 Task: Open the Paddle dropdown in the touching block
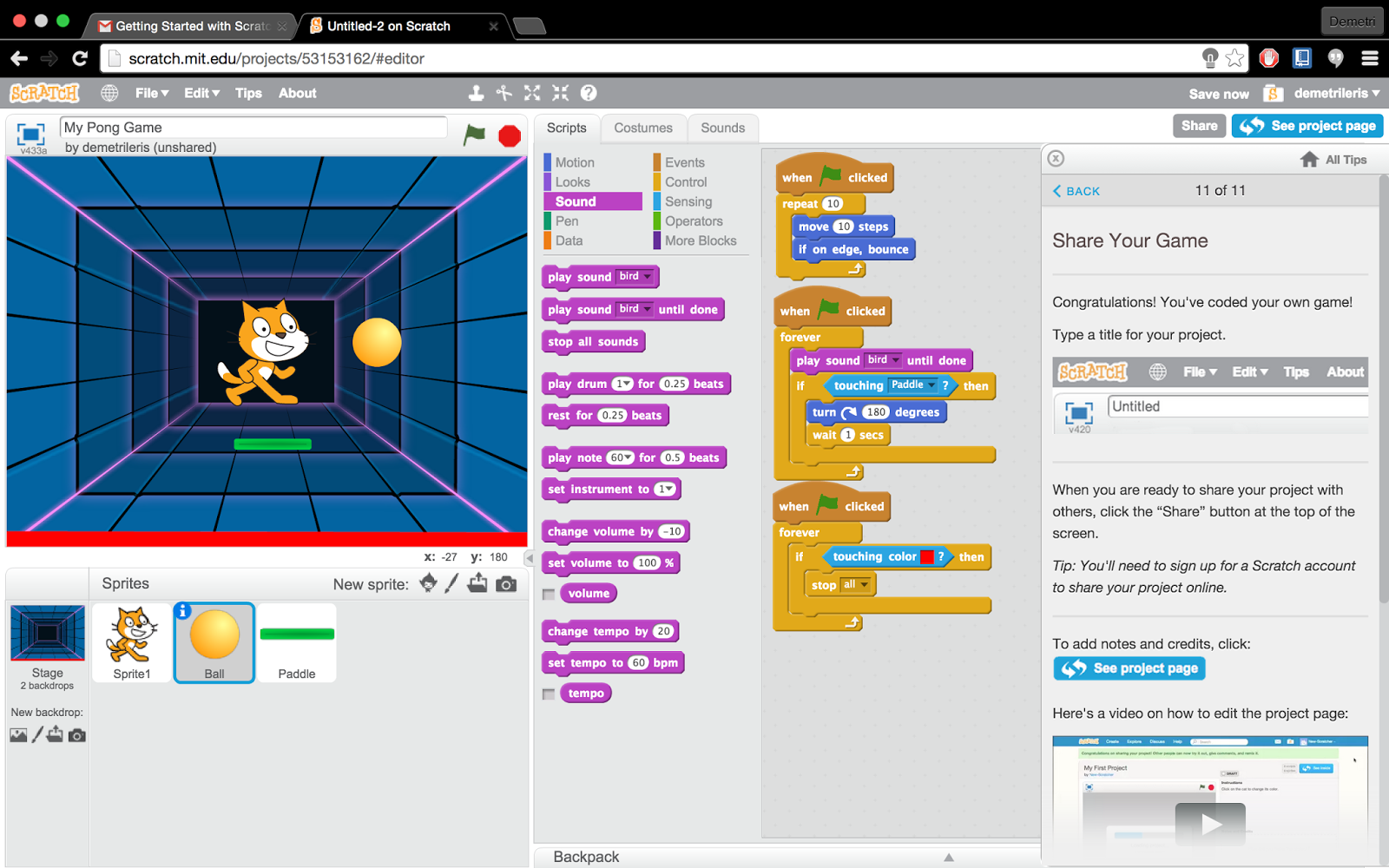(x=912, y=385)
